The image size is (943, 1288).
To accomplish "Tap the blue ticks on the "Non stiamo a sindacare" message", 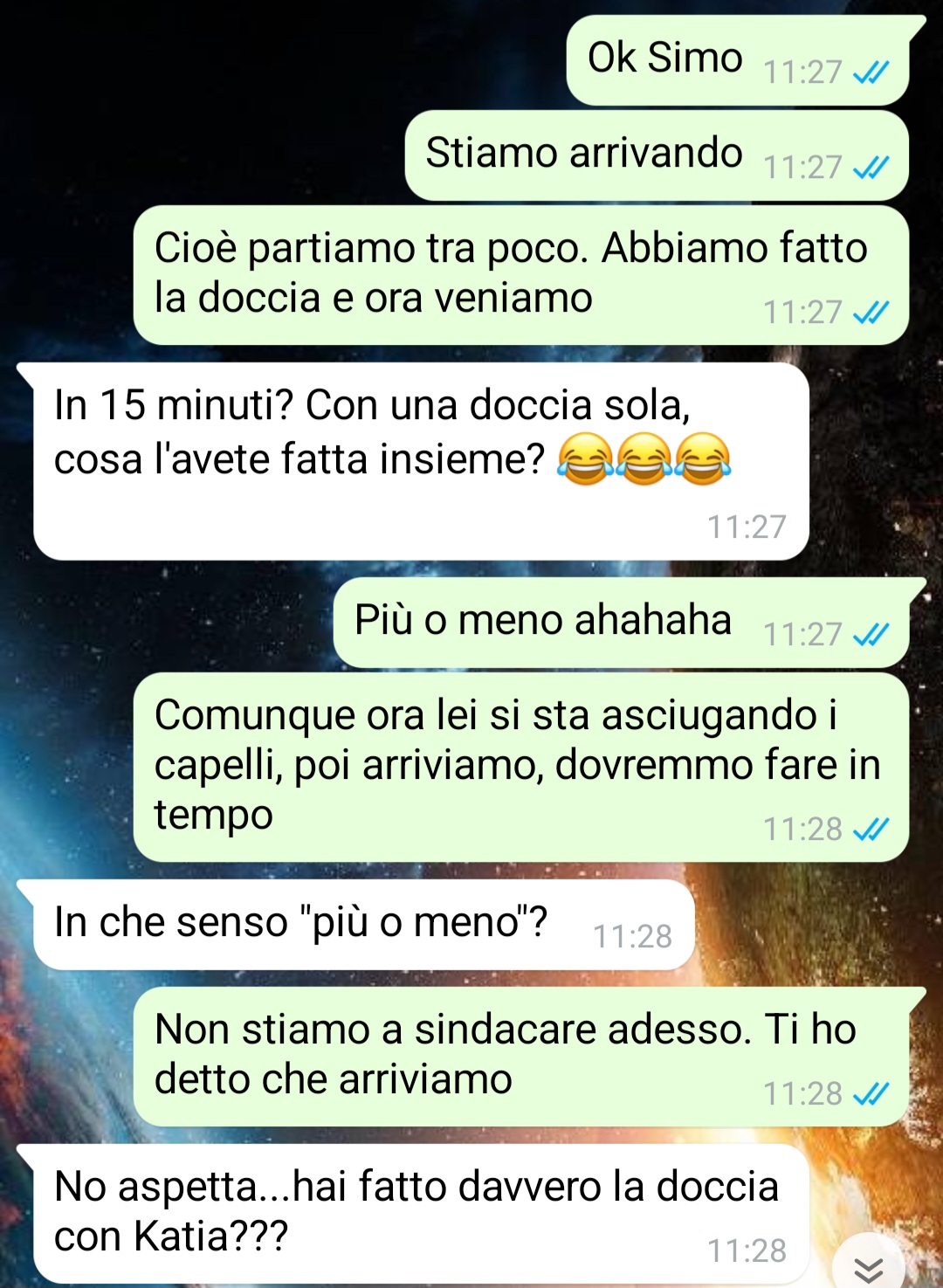I will click(871, 1094).
